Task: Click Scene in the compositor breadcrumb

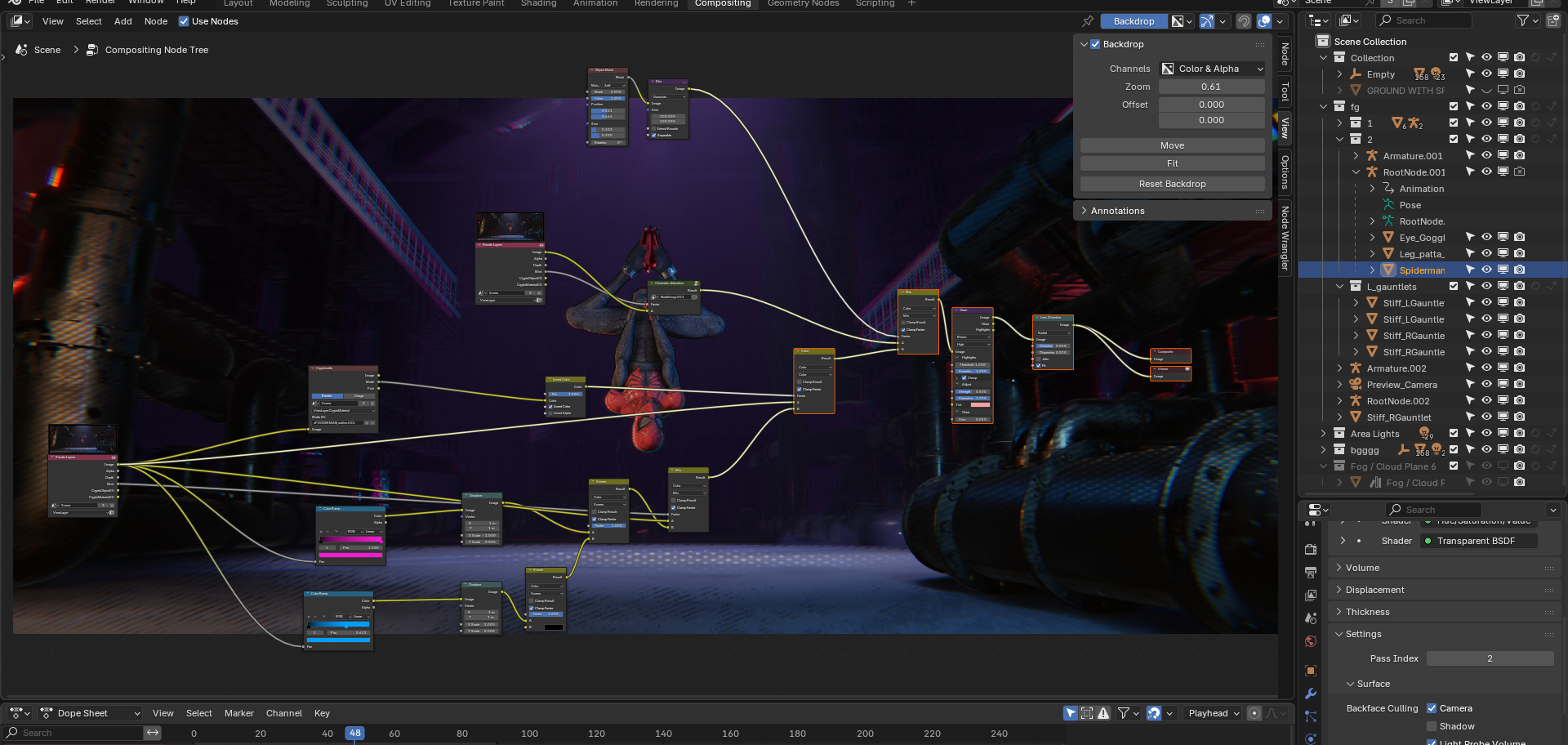Action: [47, 50]
